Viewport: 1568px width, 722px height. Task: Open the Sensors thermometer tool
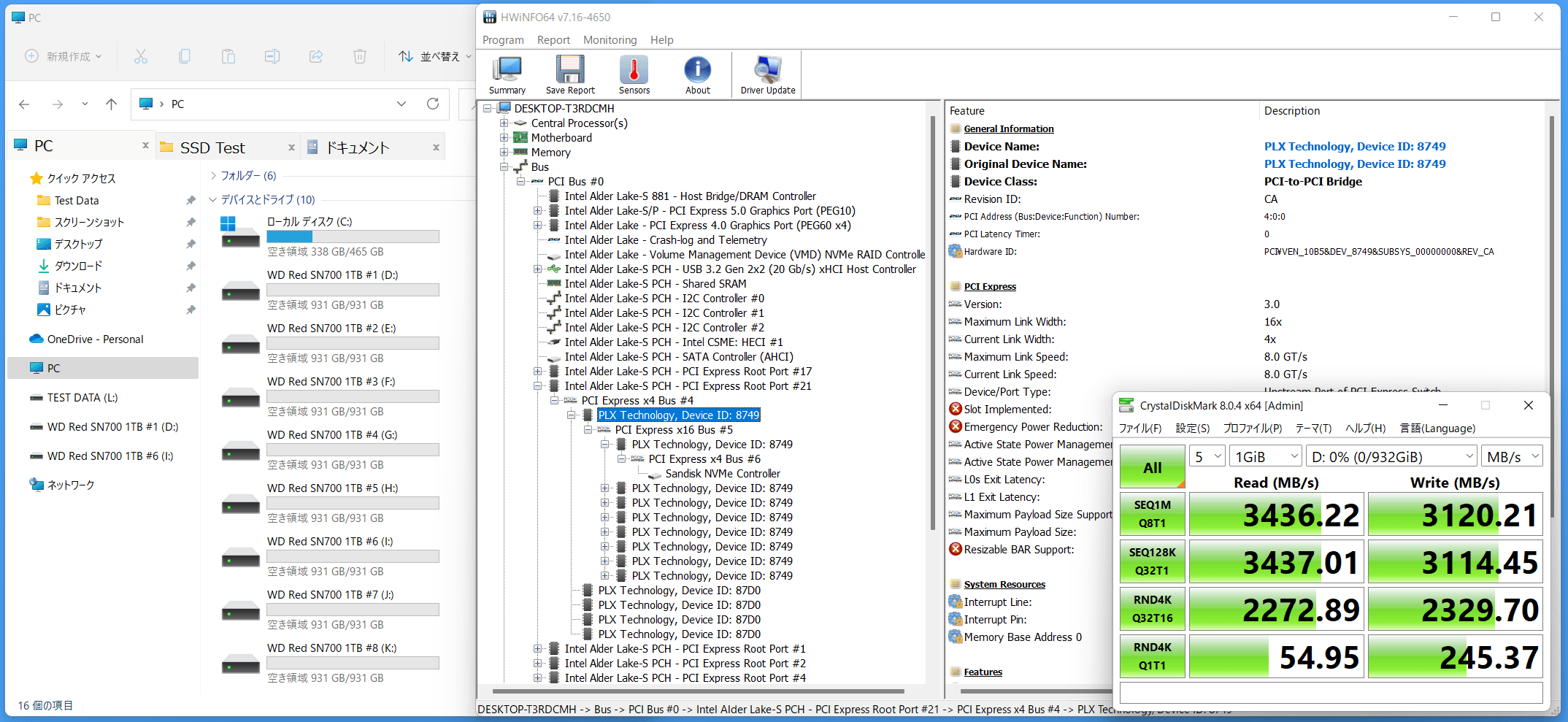[x=634, y=75]
